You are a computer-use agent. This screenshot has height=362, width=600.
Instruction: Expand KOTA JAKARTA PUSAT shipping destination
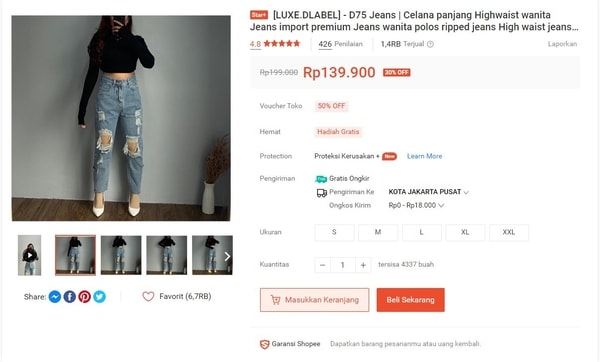point(429,192)
